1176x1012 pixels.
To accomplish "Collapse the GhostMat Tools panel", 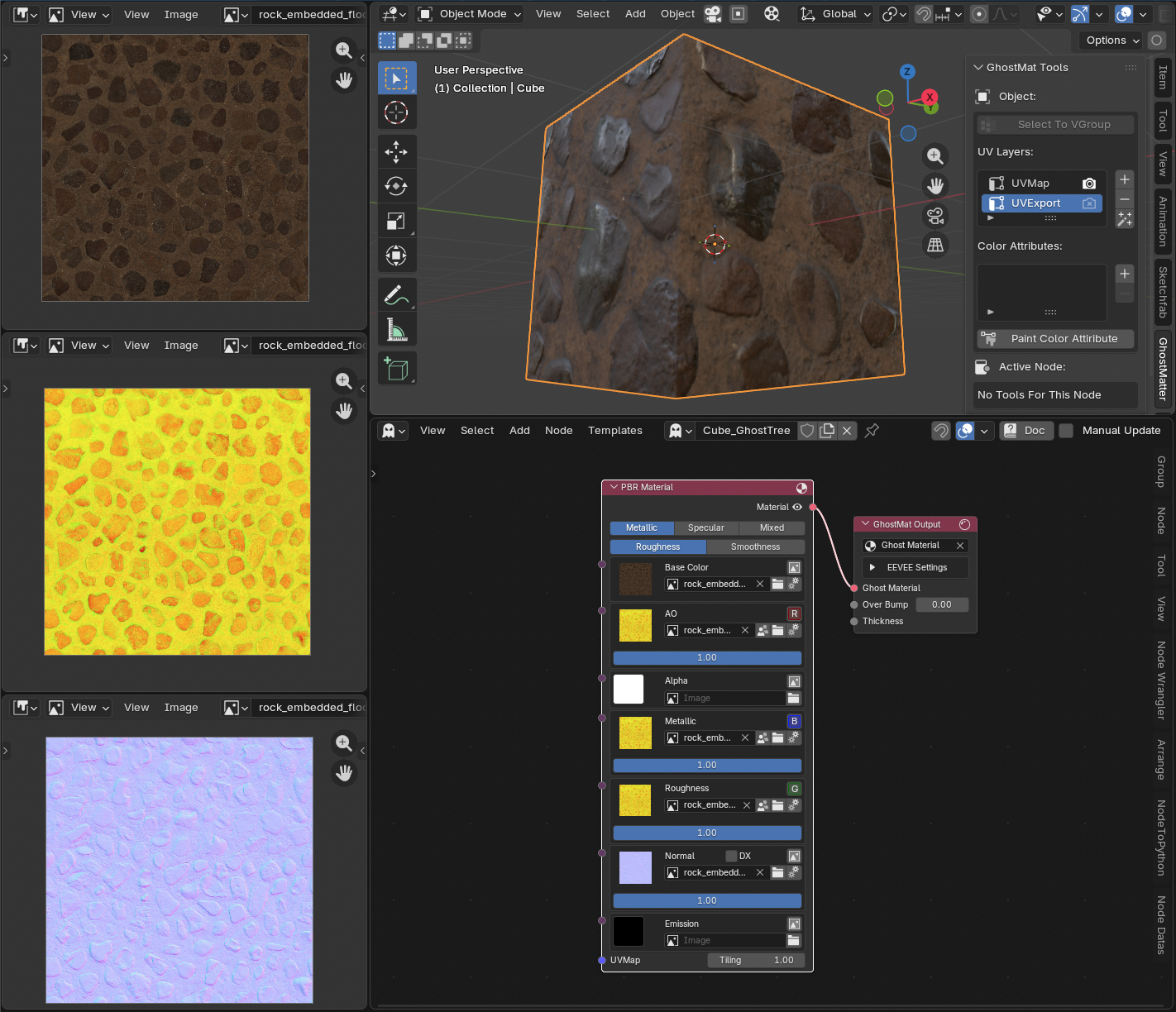I will (x=979, y=68).
